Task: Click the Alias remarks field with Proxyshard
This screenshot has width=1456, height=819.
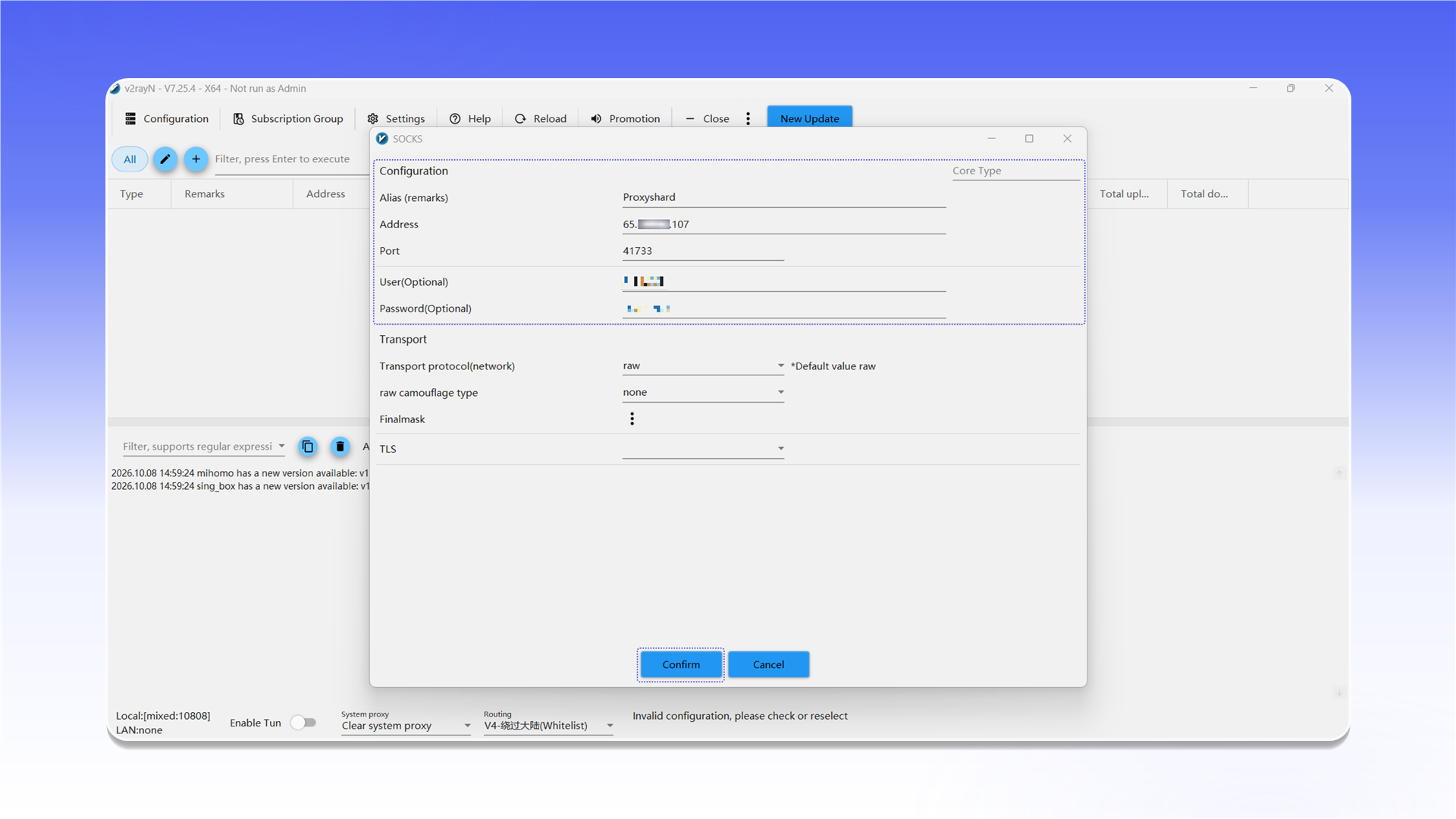Action: coord(784,197)
